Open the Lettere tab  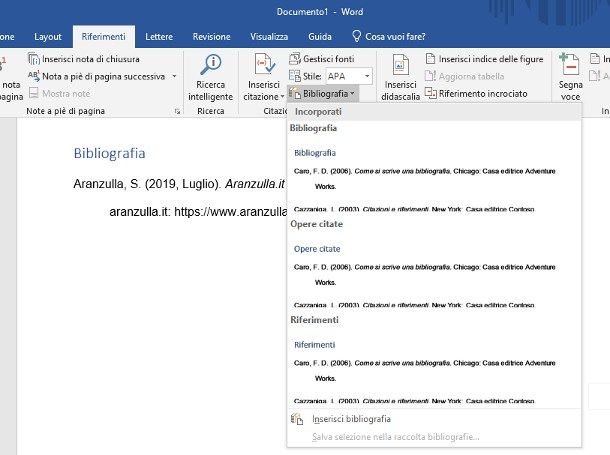tap(159, 37)
